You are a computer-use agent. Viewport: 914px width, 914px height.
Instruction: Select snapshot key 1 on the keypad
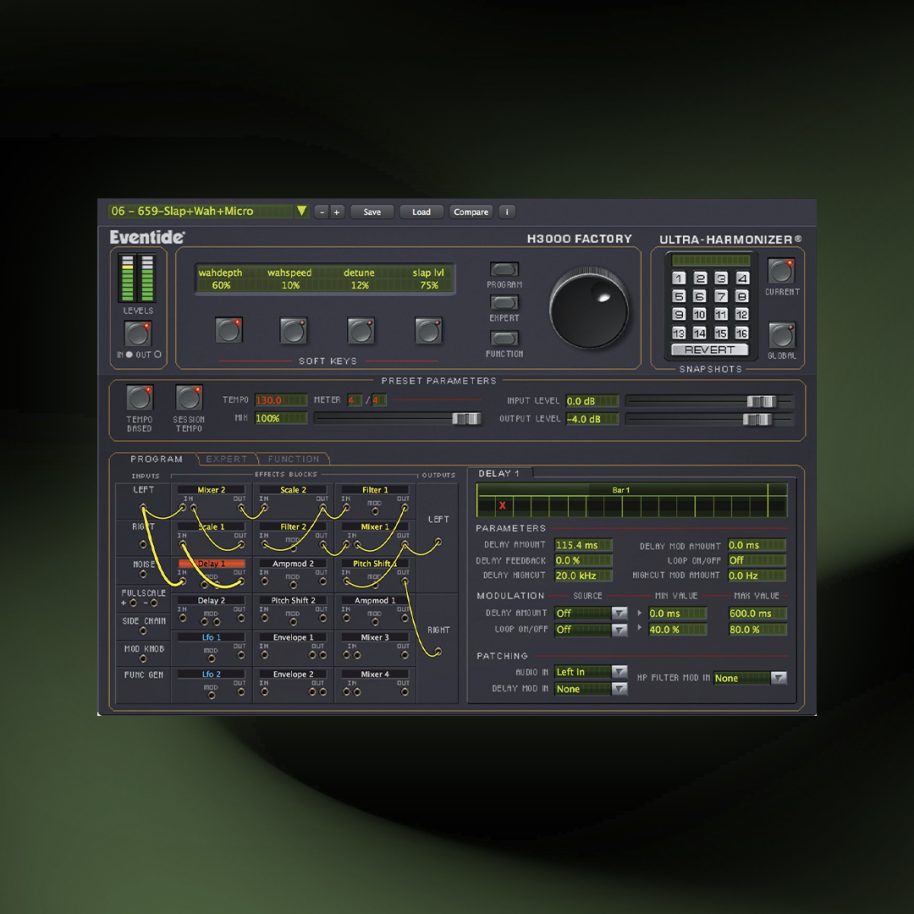[677, 277]
